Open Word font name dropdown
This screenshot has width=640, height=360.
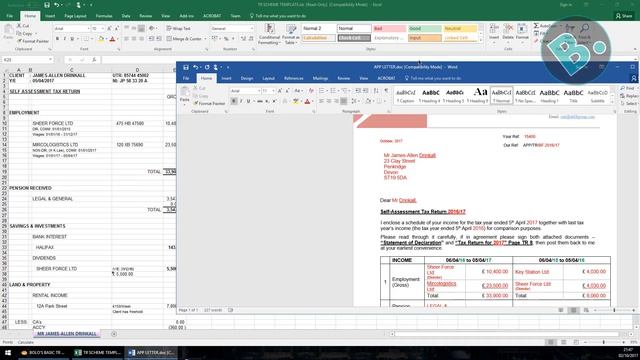click(259, 91)
